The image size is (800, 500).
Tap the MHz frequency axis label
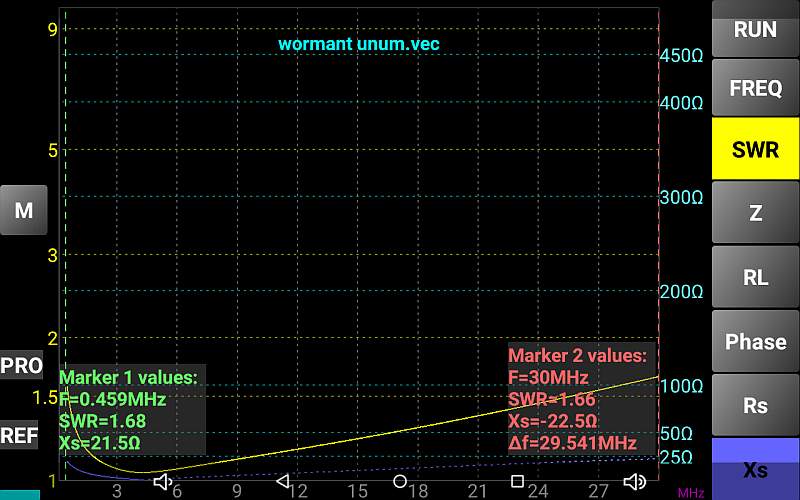click(690, 492)
